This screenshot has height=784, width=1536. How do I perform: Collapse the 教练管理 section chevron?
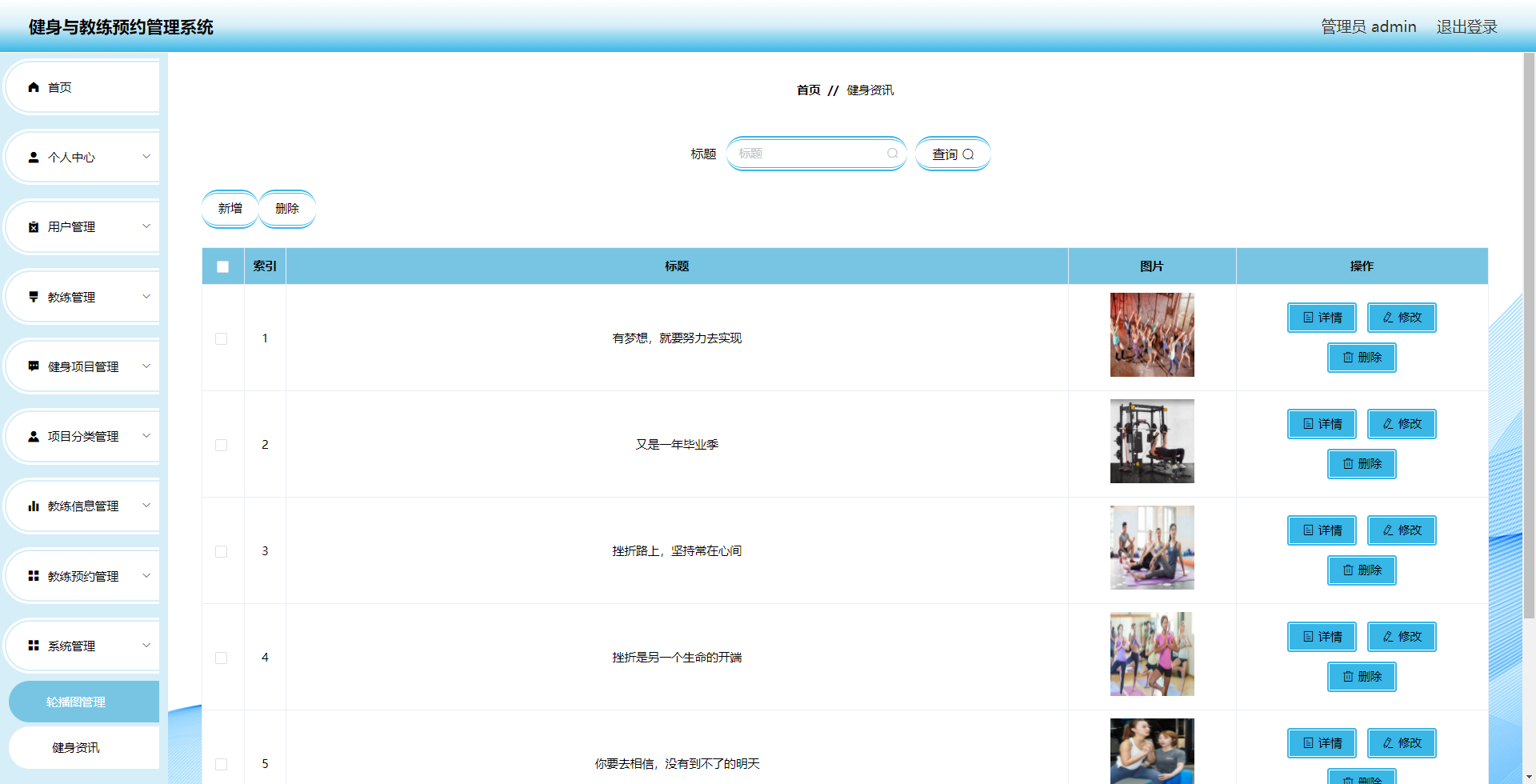(x=146, y=296)
